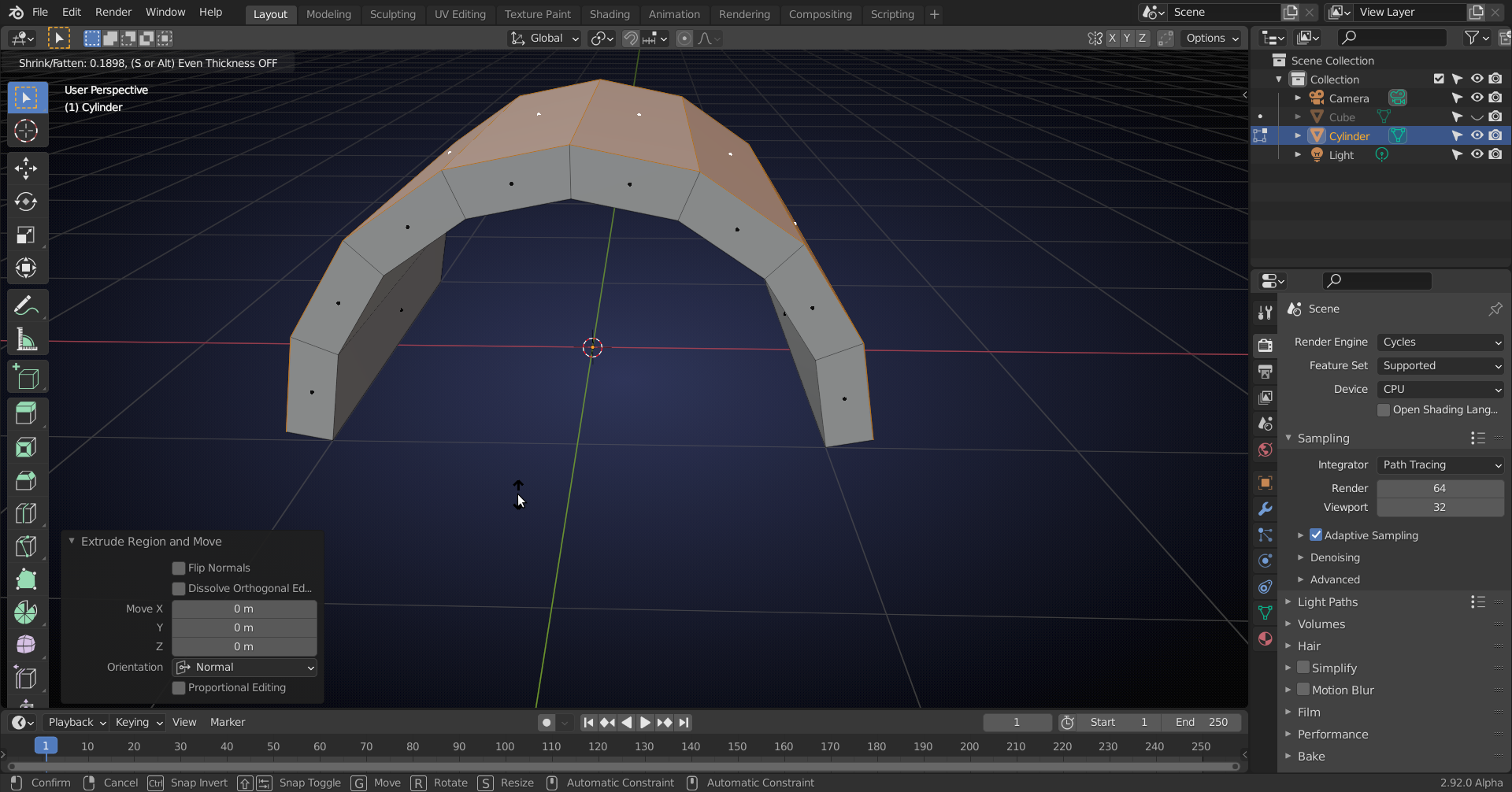Choose the Spin tool

(x=26, y=613)
